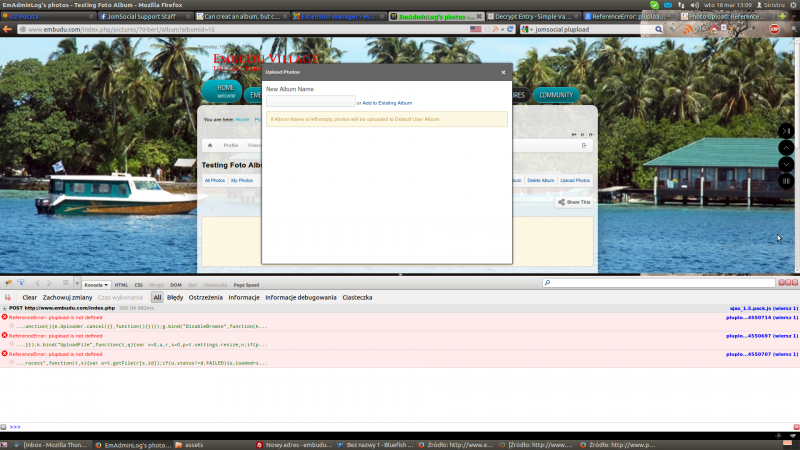Switch to the CSS panel tab
The width and height of the screenshot is (800, 450).
138,285
